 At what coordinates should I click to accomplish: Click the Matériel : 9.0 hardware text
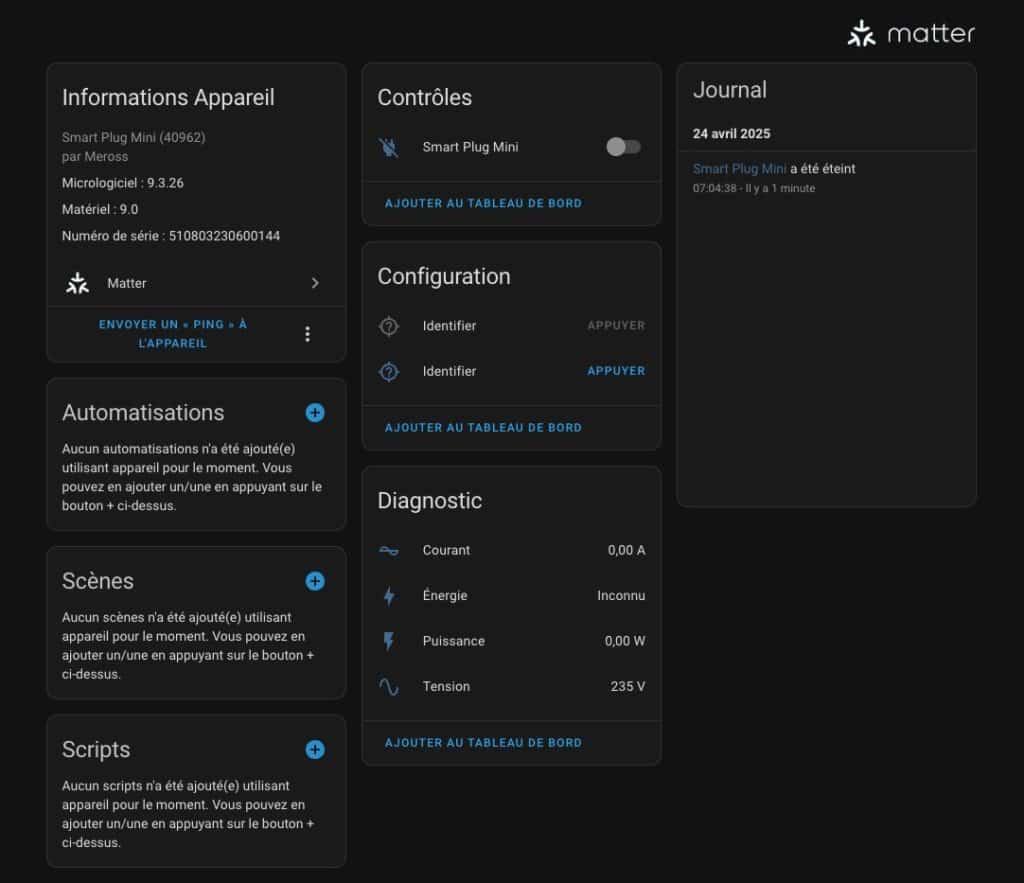(100, 210)
